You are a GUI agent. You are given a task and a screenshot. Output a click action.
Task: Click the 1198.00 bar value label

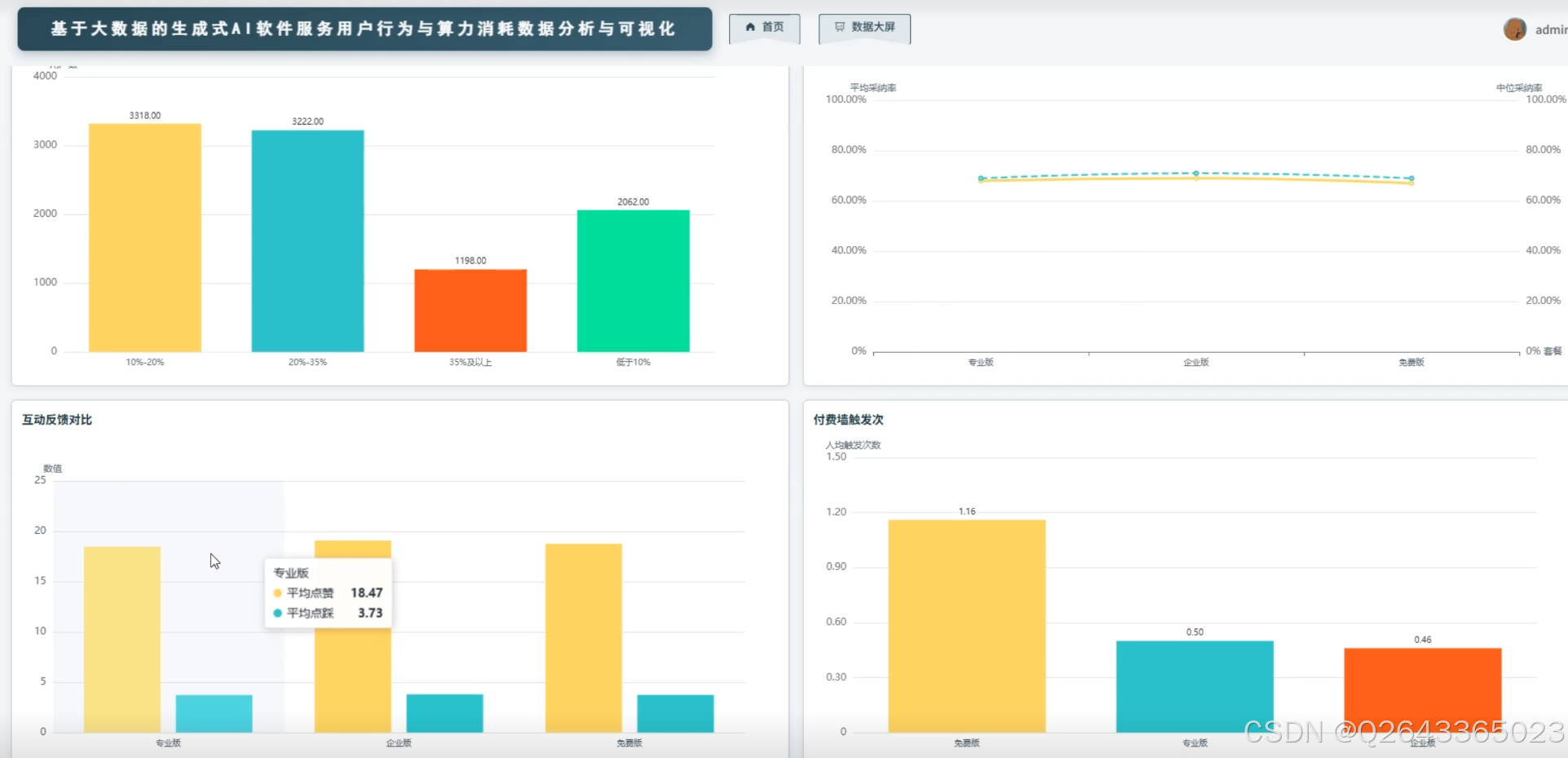(470, 261)
